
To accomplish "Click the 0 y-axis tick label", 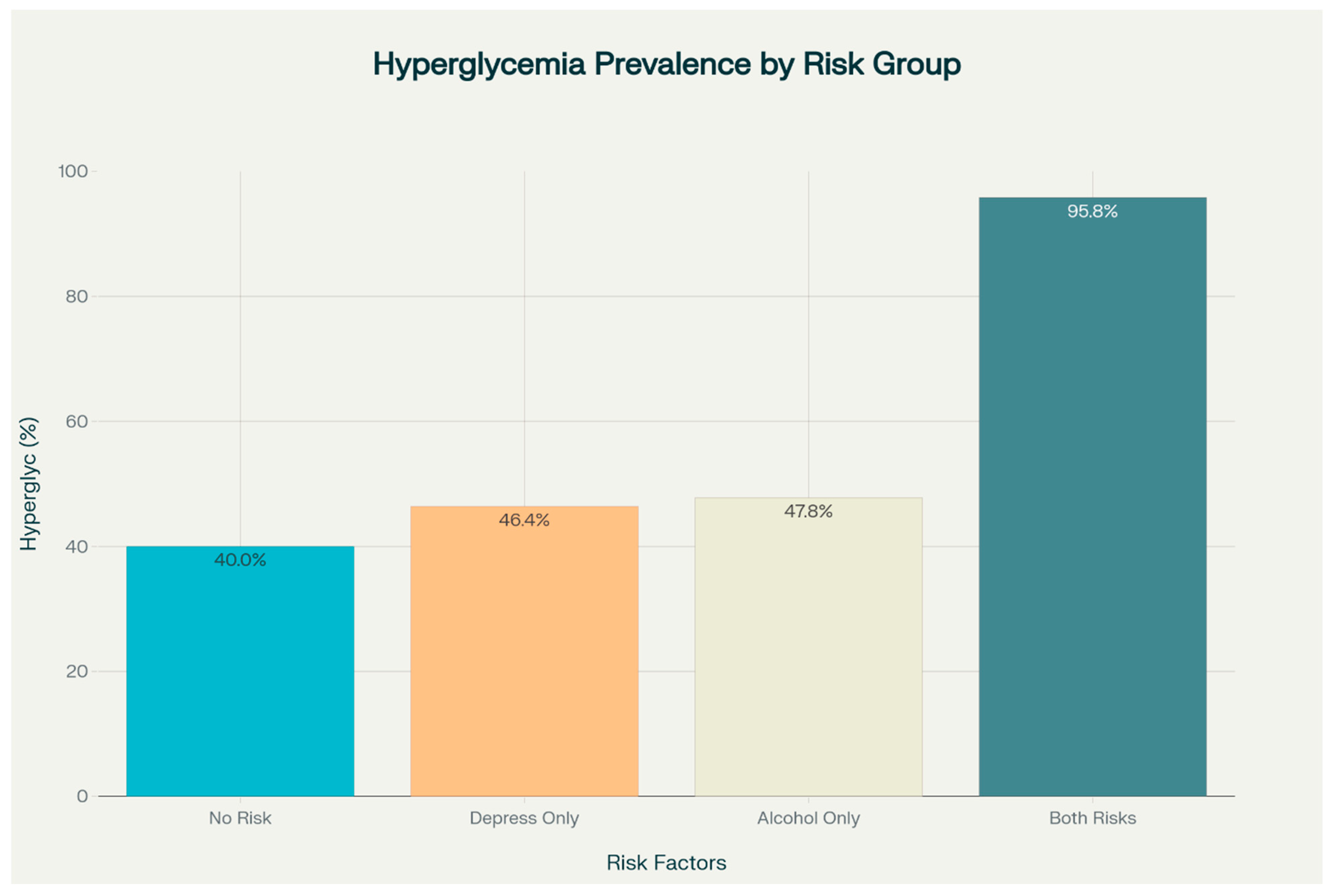I will (82, 796).
